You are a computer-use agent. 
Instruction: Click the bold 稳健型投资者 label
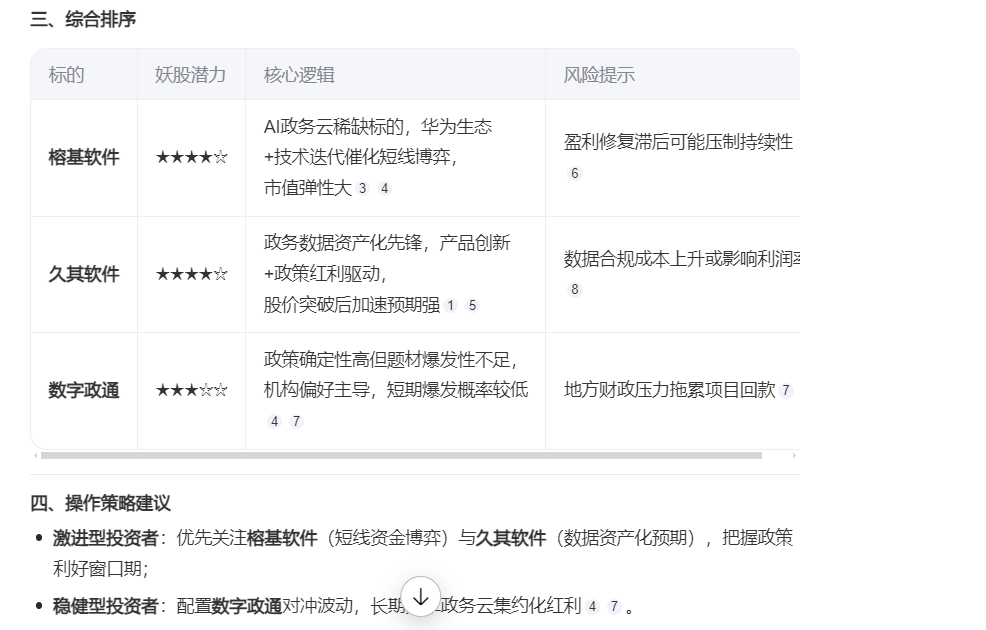[x=106, y=606]
